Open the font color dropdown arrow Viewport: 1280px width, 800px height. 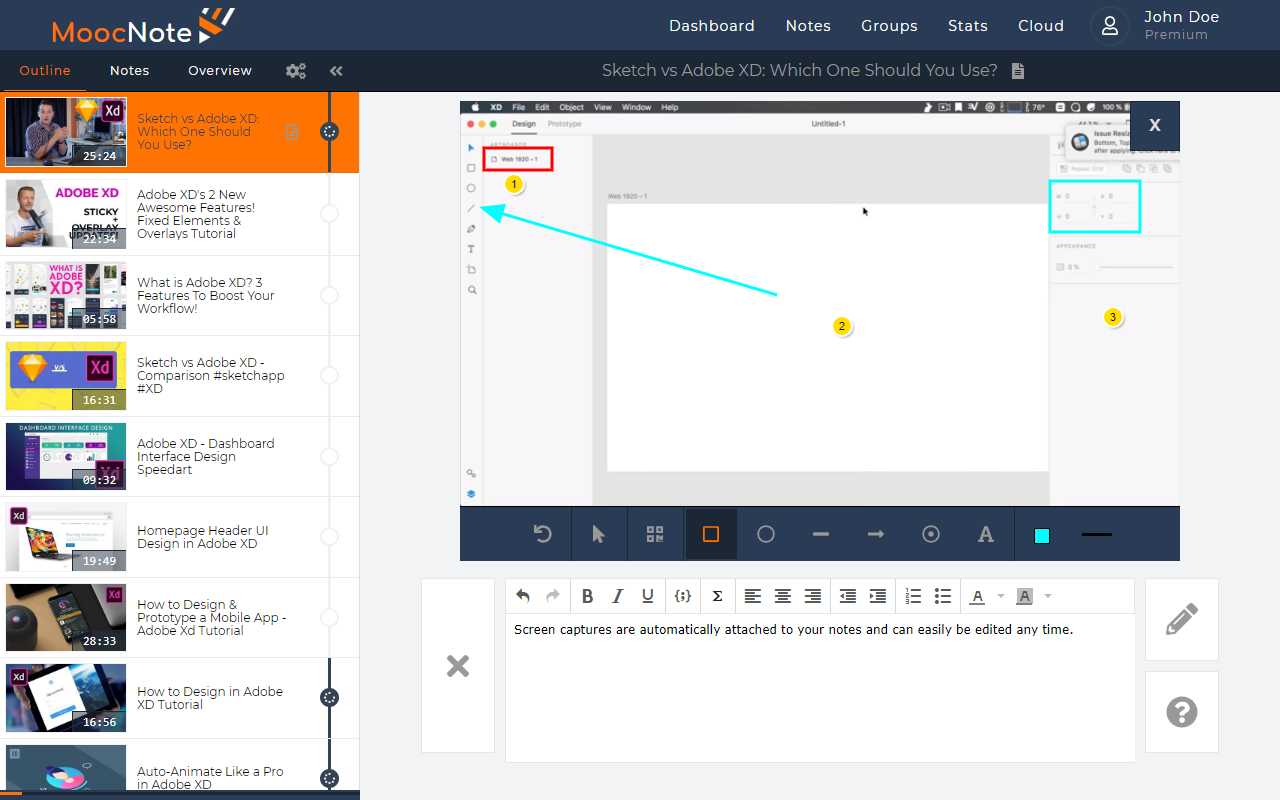1001,596
